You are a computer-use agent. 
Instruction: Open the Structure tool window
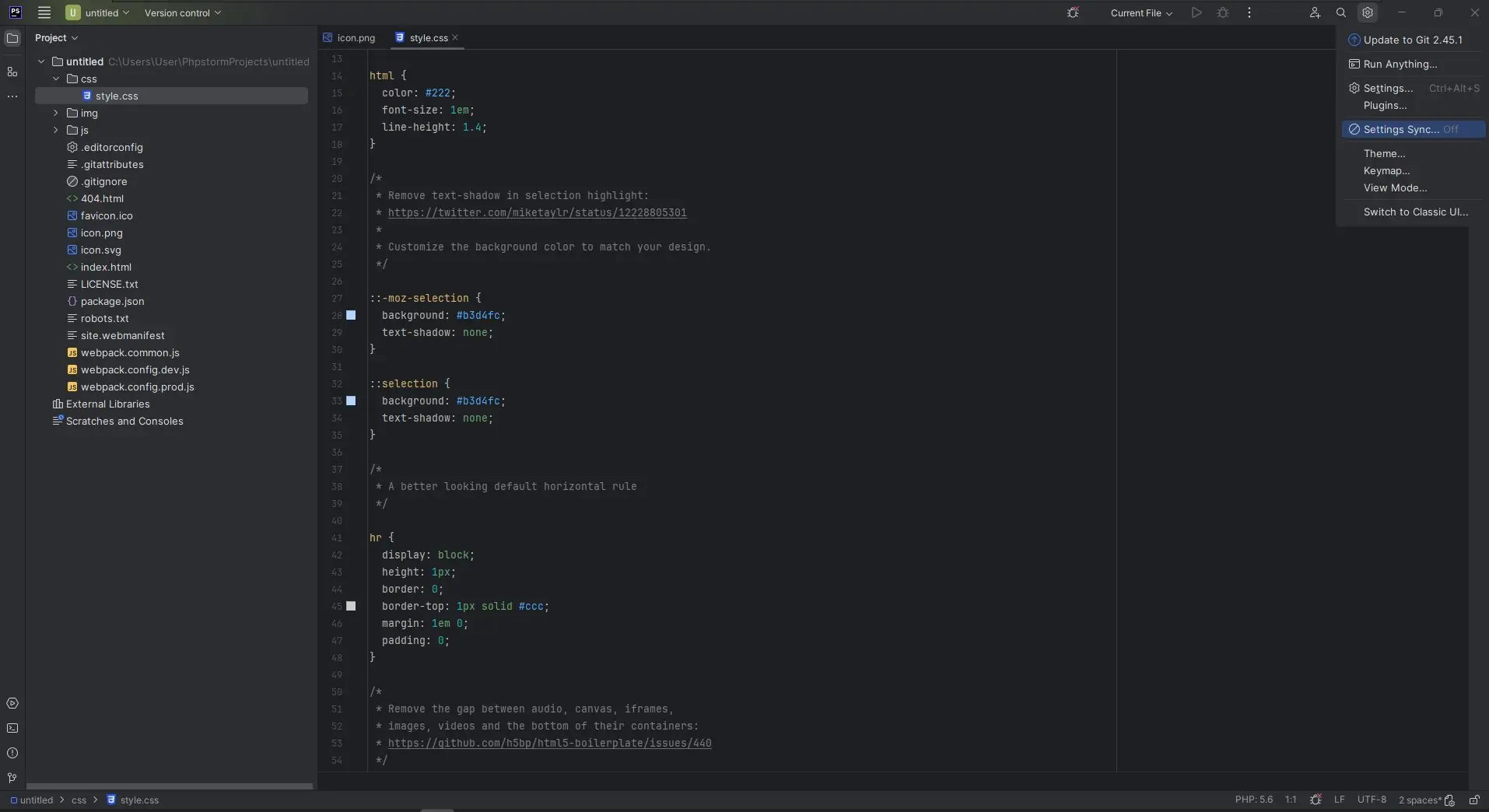[x=12, y=72]
